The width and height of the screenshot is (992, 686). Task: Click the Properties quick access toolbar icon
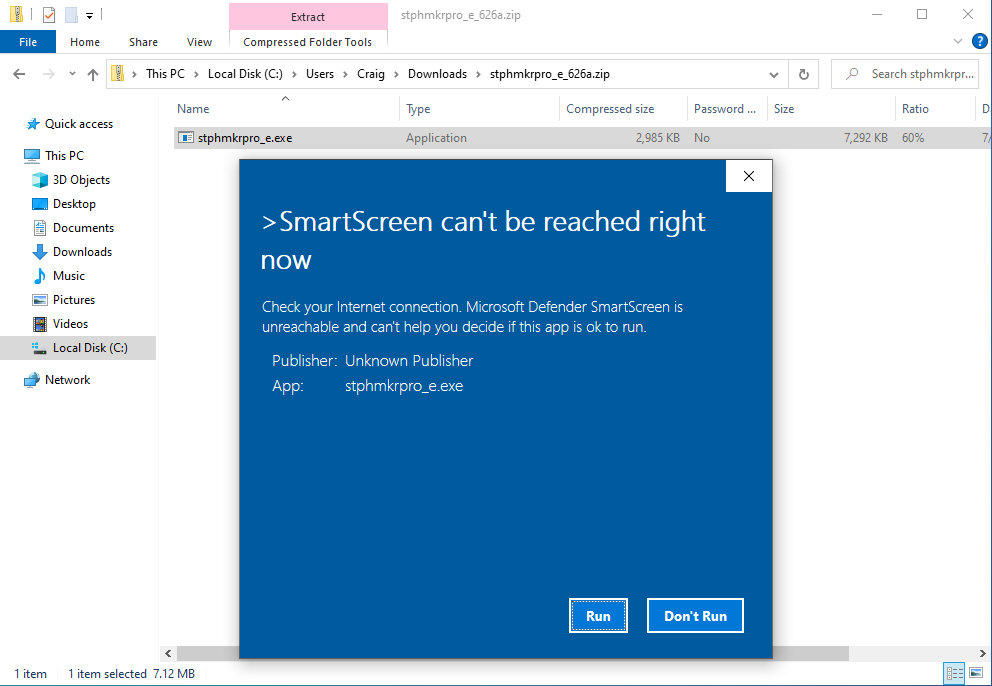[x=48, y=15]
